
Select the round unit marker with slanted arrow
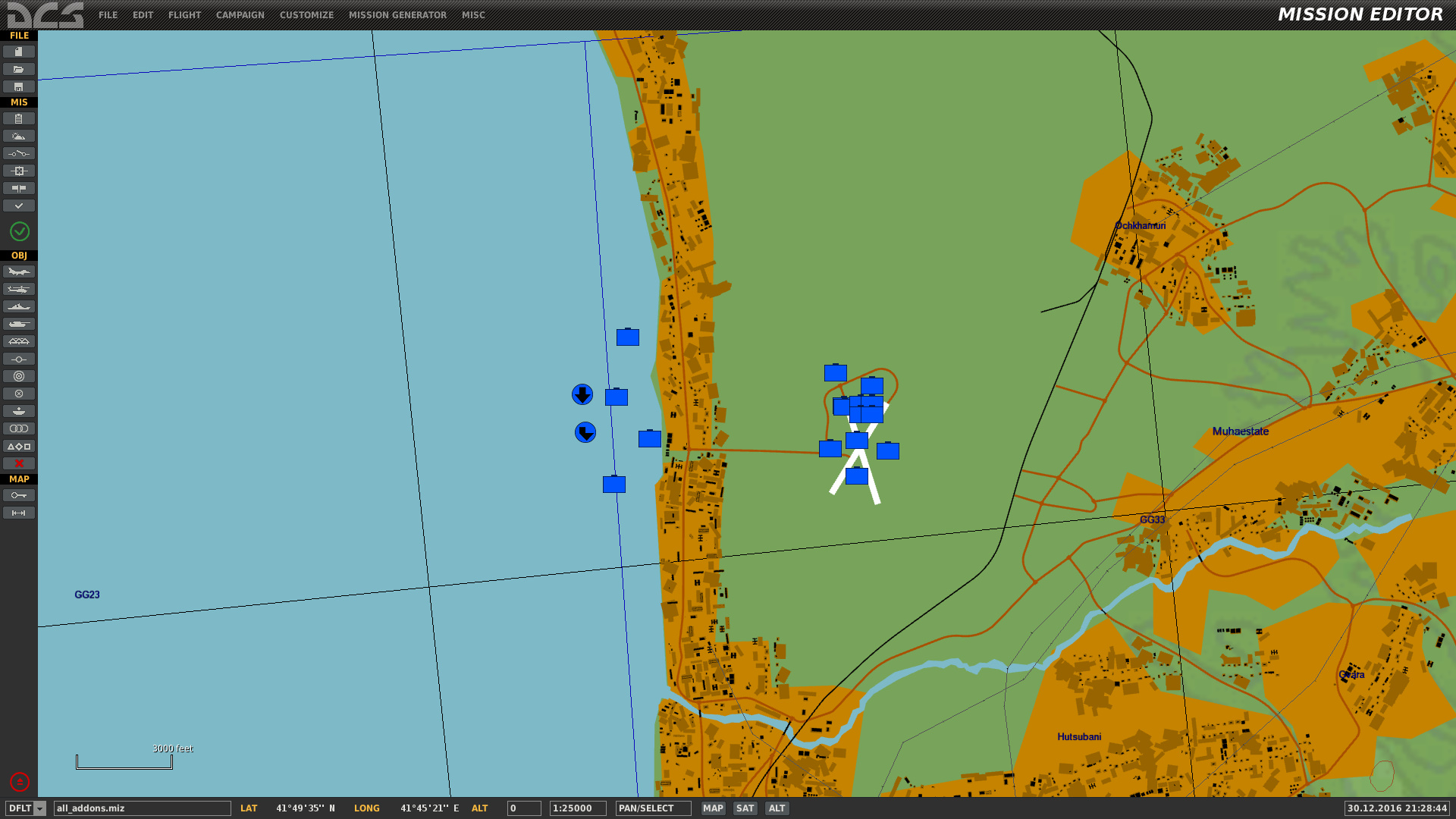click(585, 432)
